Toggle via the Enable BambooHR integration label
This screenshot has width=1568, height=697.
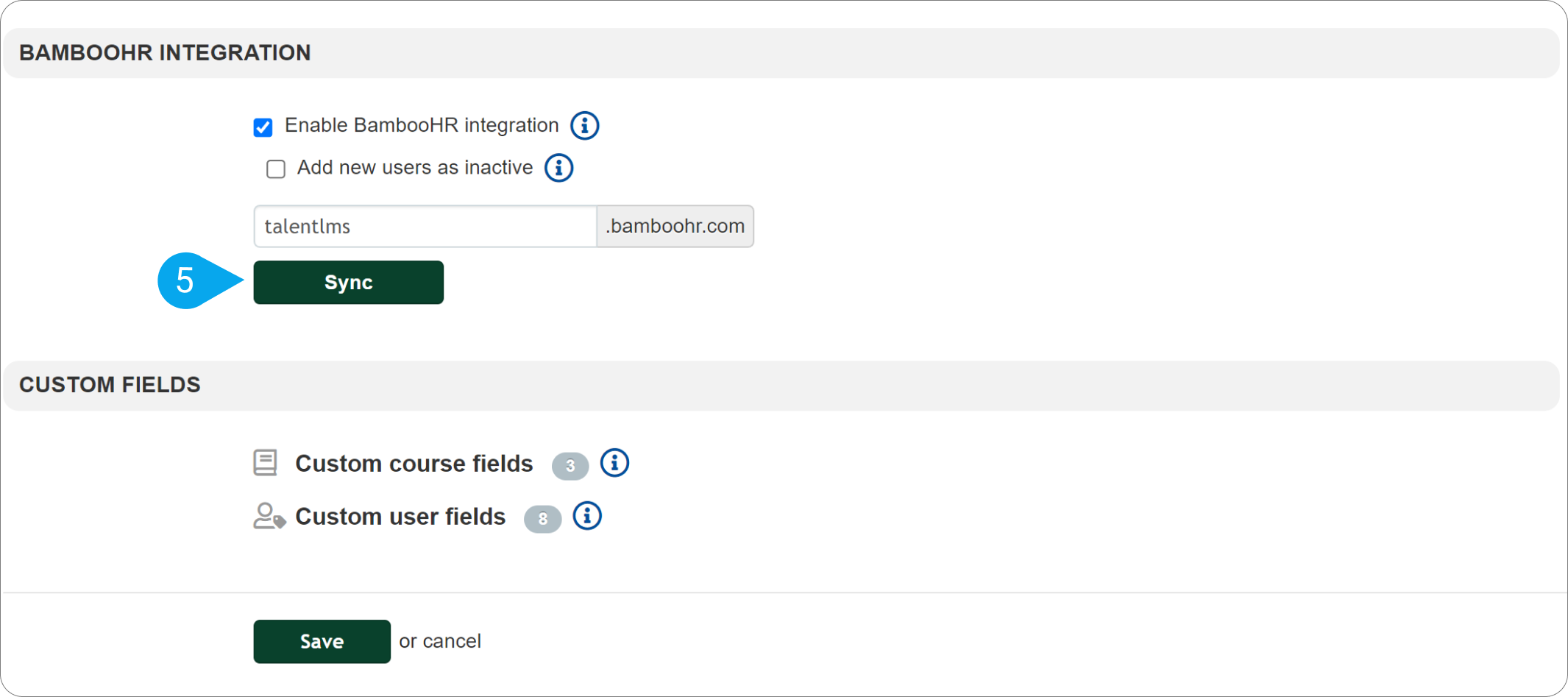click(422, 125)
